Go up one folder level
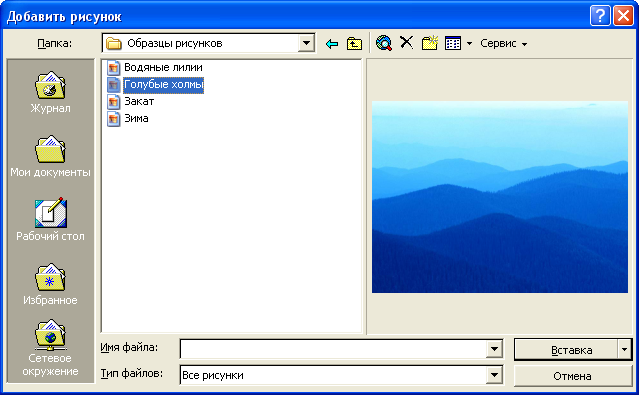 [x=354, y=44]
